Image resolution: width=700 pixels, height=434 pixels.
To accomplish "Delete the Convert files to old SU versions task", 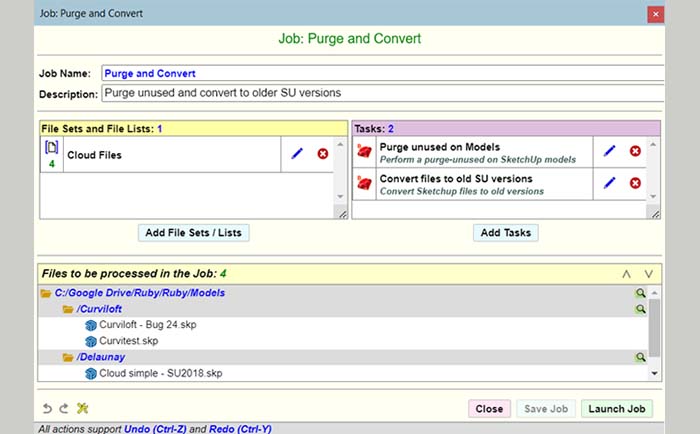I will click(635, 183).
